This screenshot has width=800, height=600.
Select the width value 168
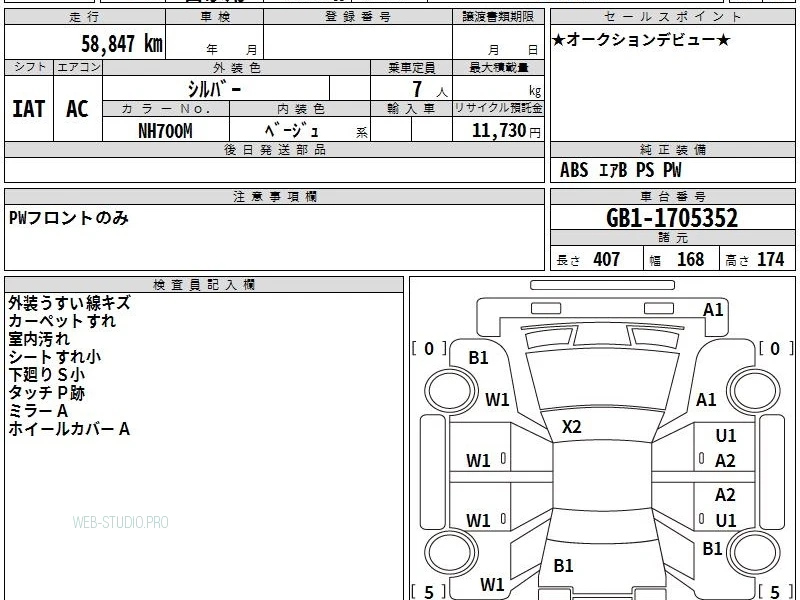(x=690, y=260)
